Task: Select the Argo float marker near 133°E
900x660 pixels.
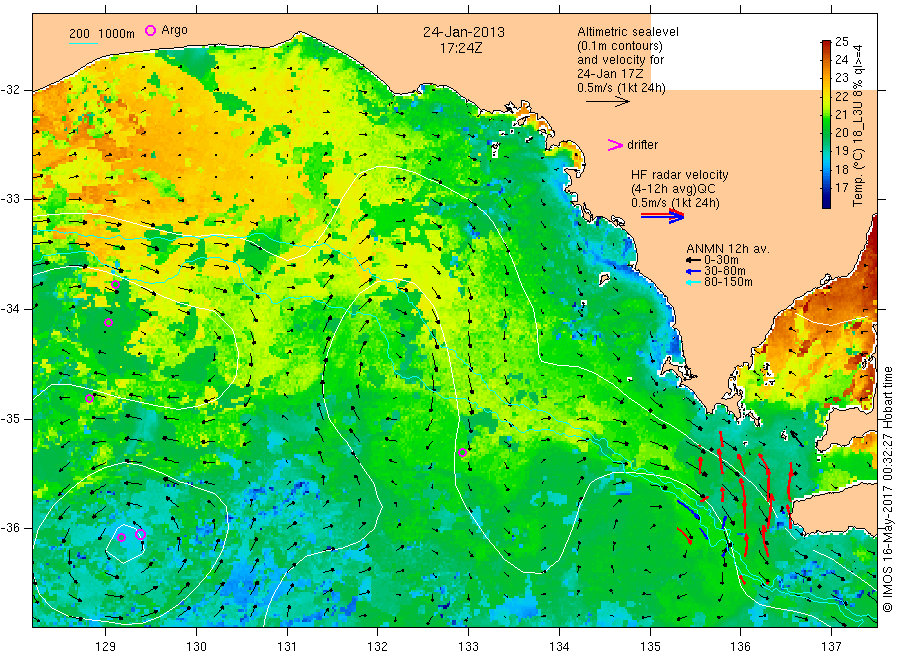Action: pyautogui.click(x=462, y=452)
